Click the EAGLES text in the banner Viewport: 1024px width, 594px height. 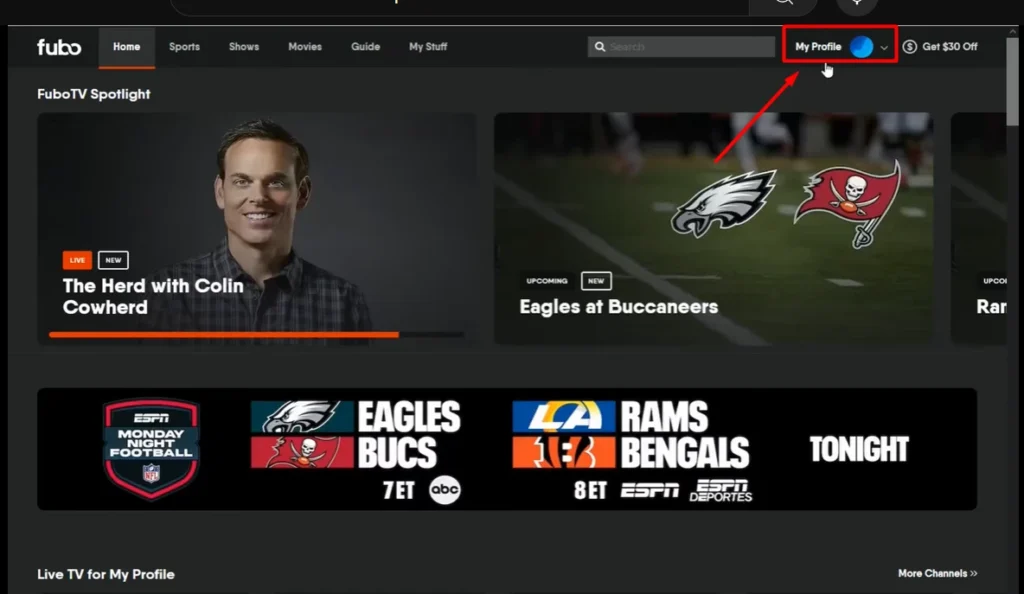[409, 416]
